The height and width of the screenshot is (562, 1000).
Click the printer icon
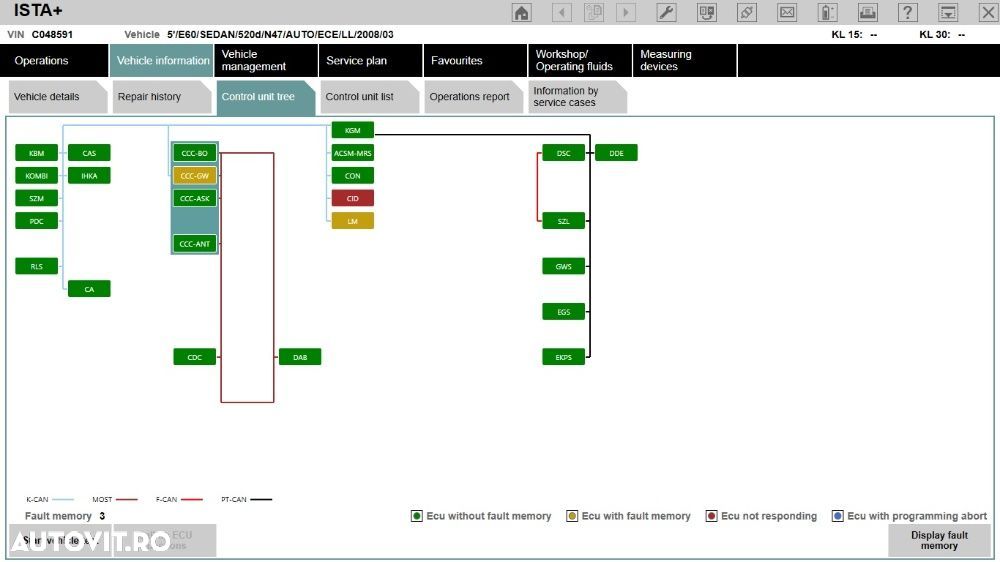pos(867,12)
